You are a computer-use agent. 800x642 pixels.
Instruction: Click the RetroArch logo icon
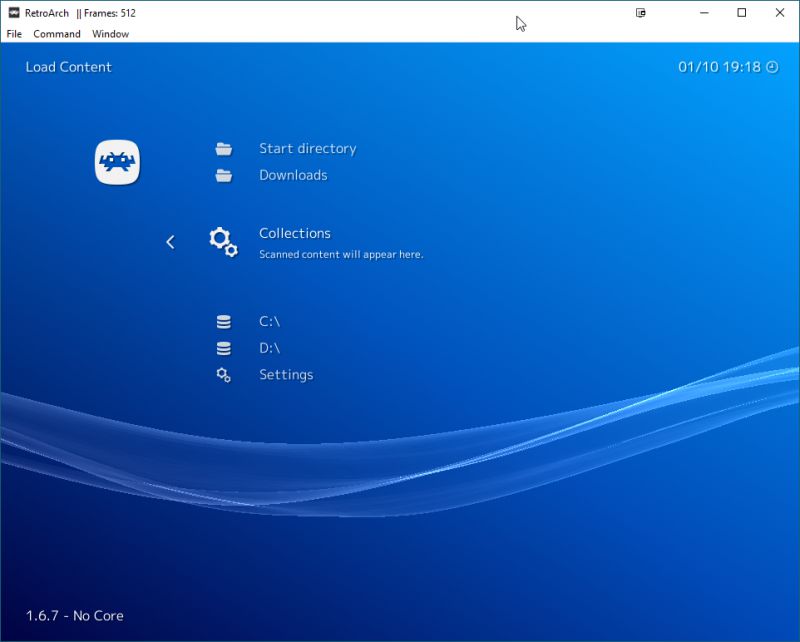(117, 161)
